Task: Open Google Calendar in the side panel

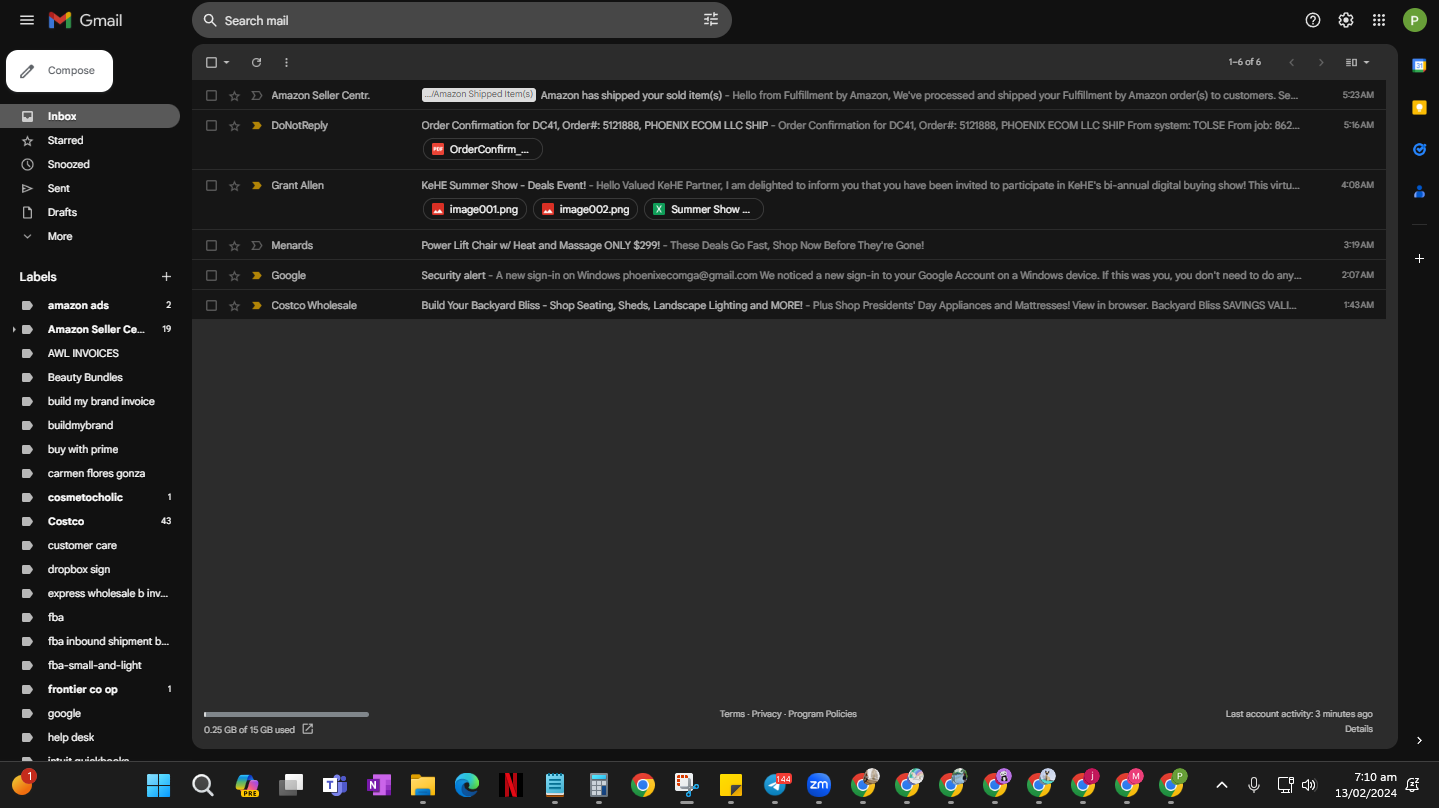Action: [x=1419, y=65]
